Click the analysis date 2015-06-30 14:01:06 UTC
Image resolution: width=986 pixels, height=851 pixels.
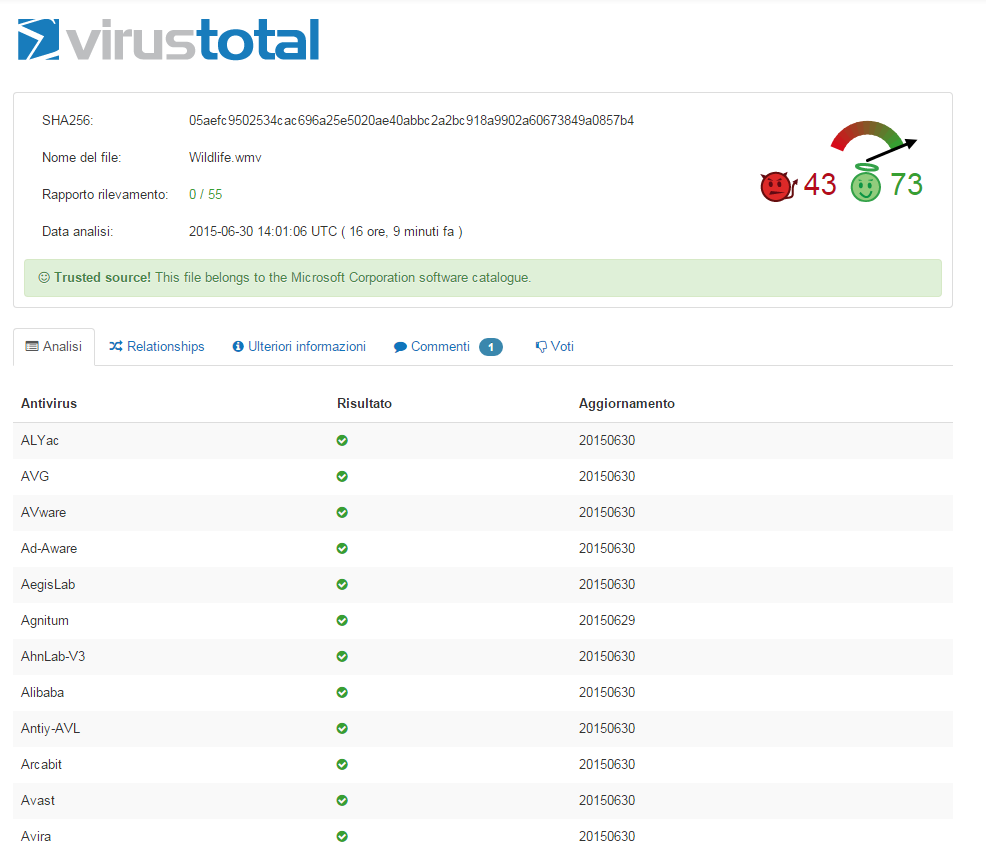[263, 231]
